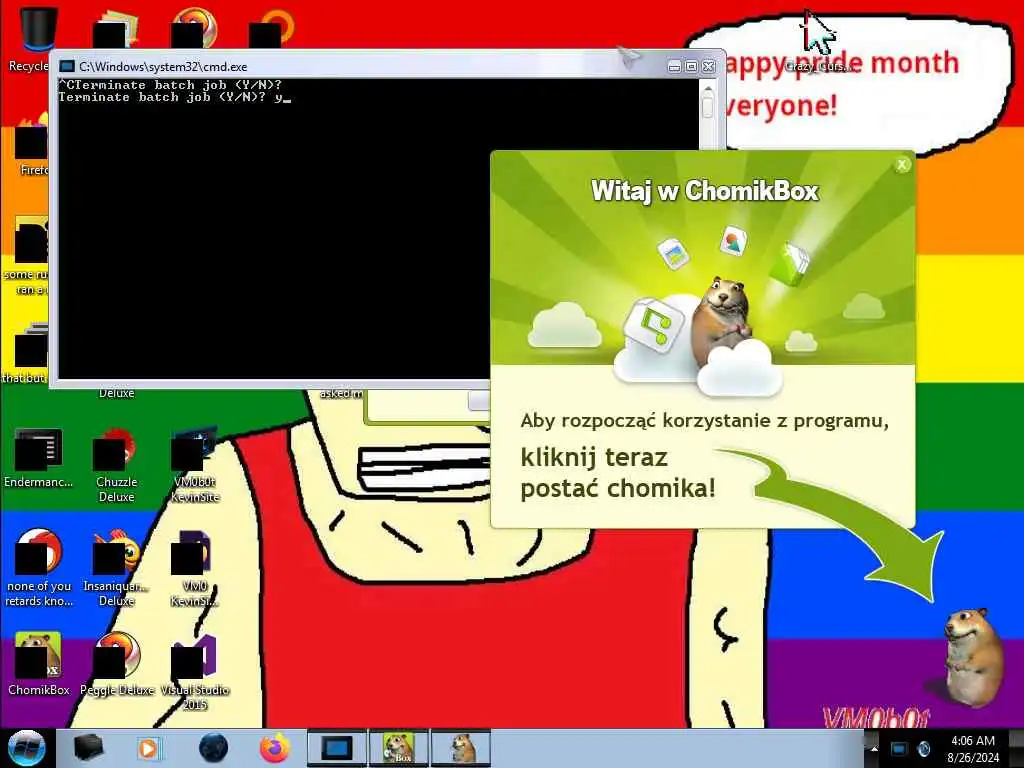1024x768 pixels.
Task: Click the hamster character in the corner
Action: click(x=973, y=656)
